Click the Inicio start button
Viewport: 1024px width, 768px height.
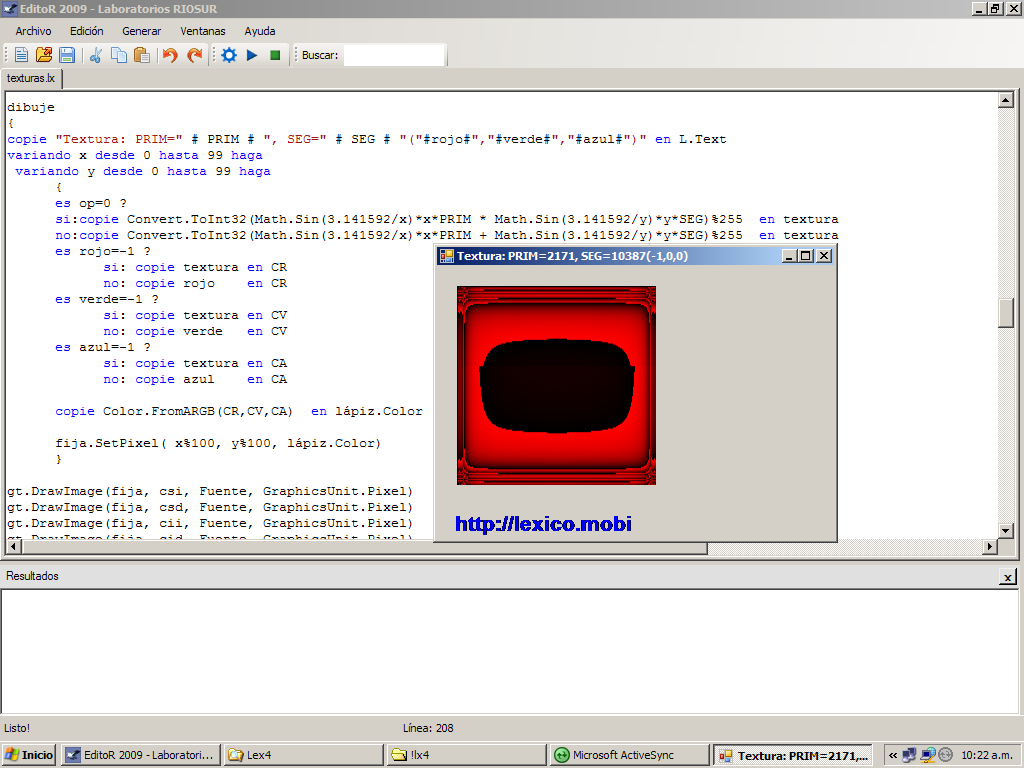[29, 755]
